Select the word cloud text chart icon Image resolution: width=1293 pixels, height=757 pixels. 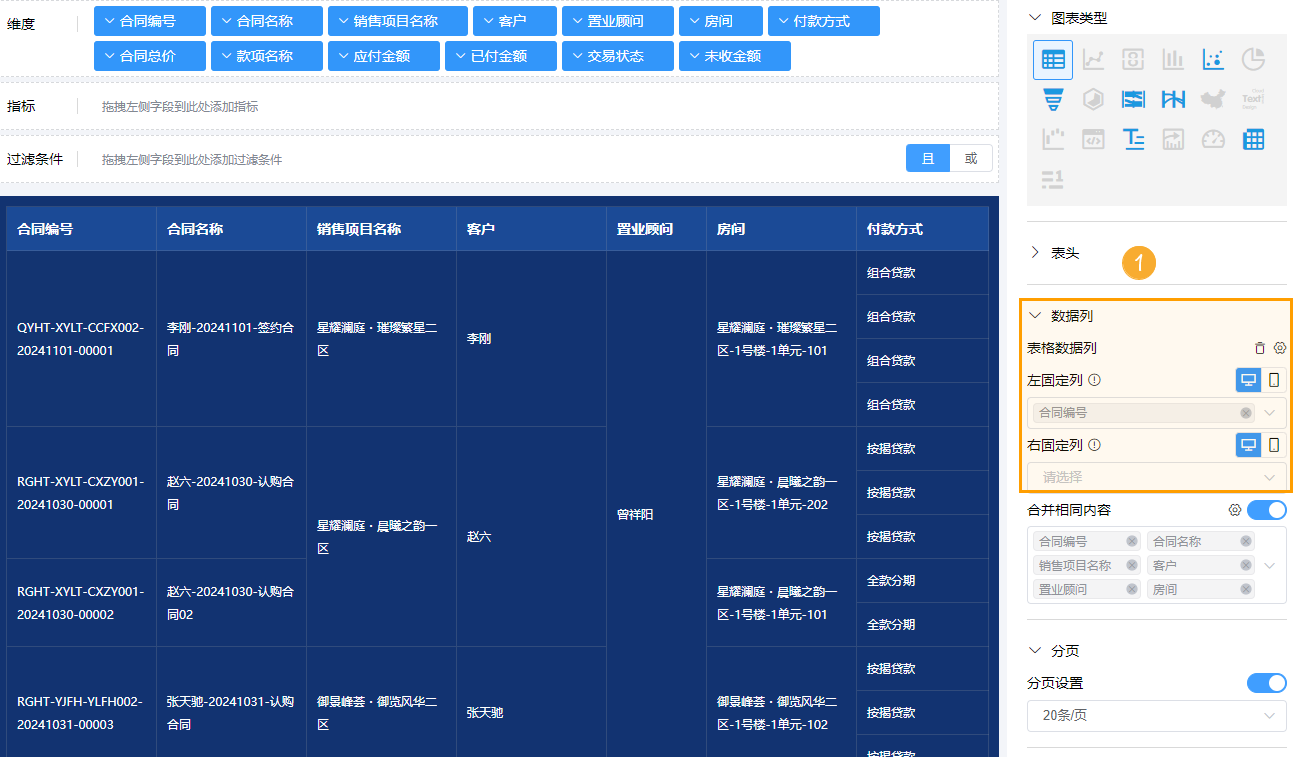click(1253, 99)
